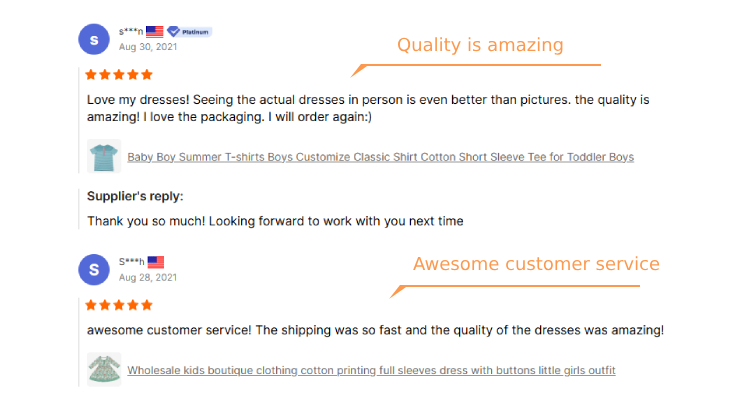The image size is (750, 400).
Task: Click the s***n username
Action: 131,32
